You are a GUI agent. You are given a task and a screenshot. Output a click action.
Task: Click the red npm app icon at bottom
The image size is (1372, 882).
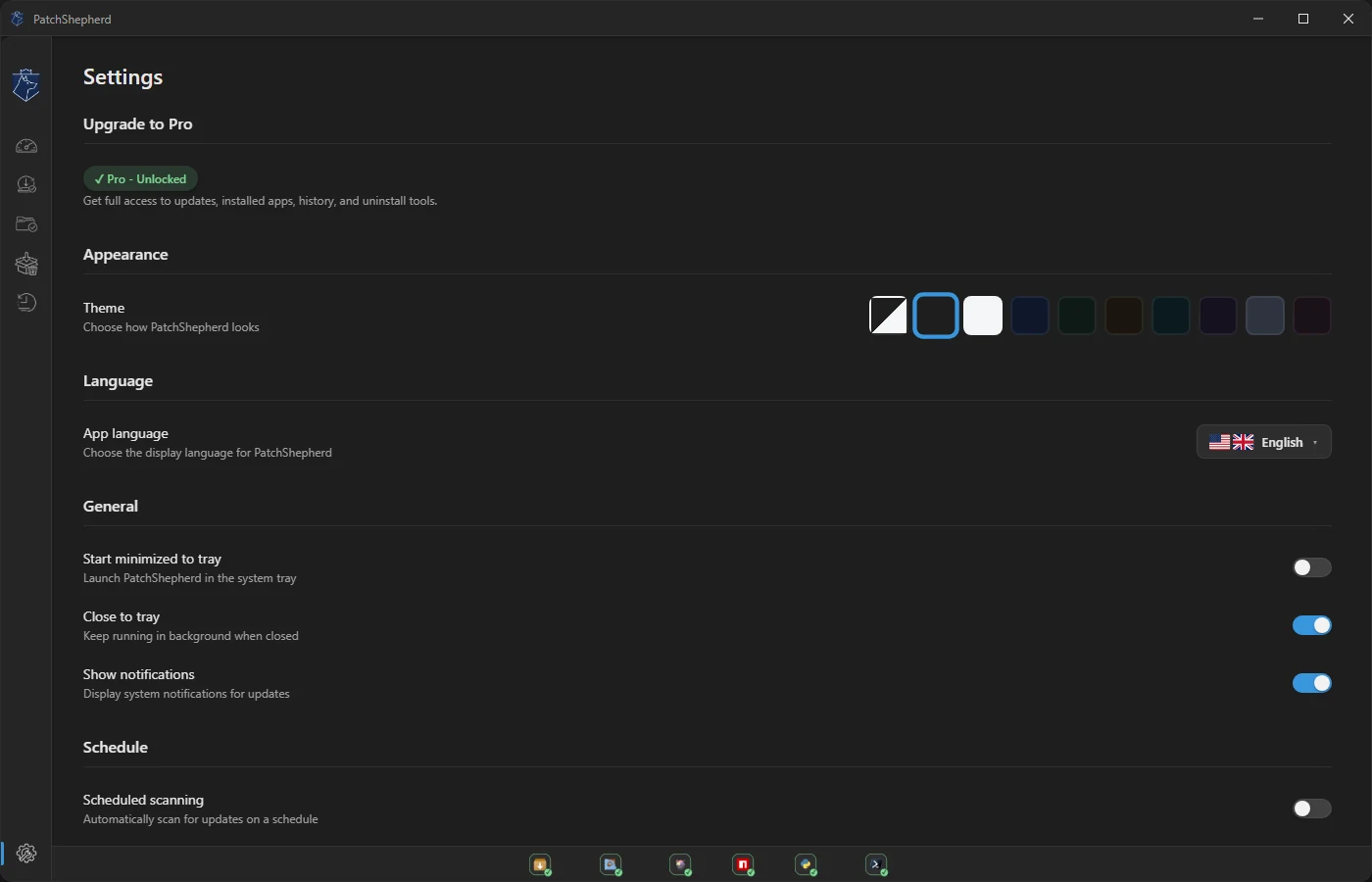tap(743, 864)
